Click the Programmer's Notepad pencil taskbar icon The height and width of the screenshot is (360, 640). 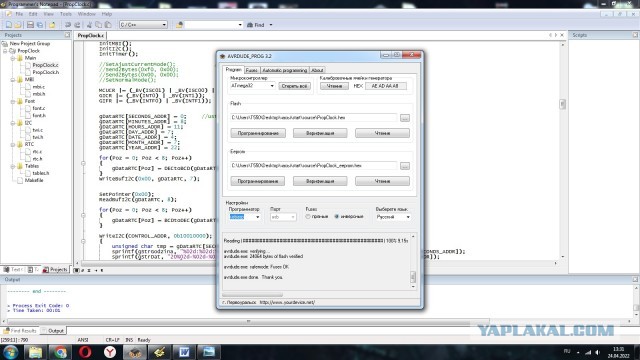(159, 352)
